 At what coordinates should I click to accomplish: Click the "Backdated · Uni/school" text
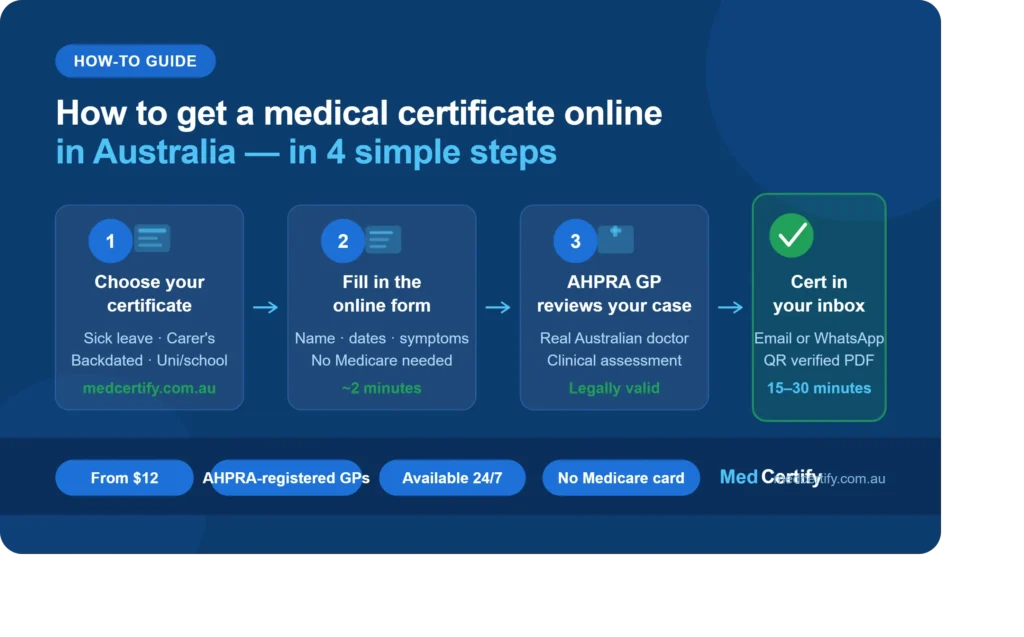coord(149,361)
